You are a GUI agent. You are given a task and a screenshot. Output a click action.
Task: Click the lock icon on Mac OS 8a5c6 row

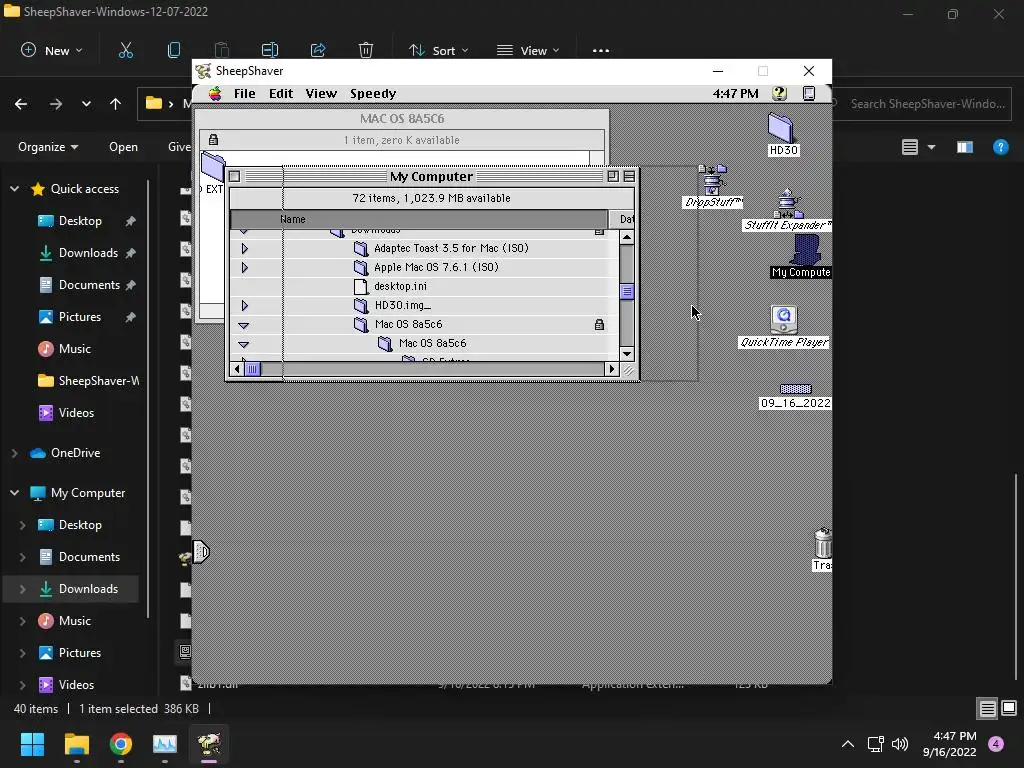(x=599, y=324)
